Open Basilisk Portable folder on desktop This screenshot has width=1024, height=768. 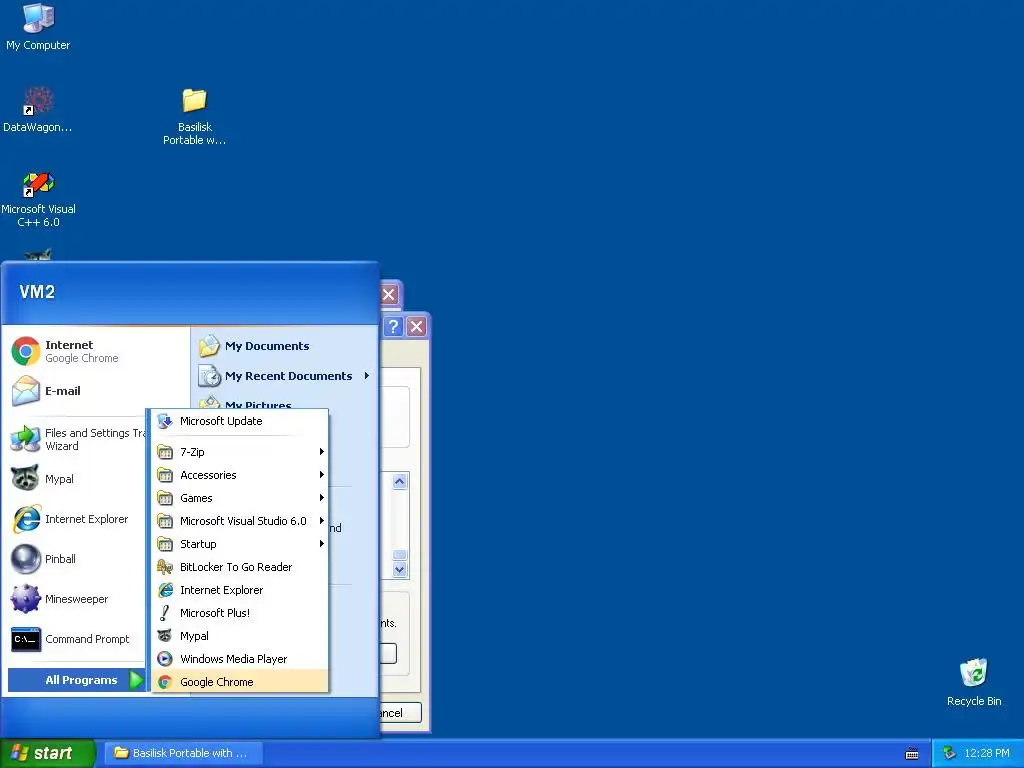195,116
